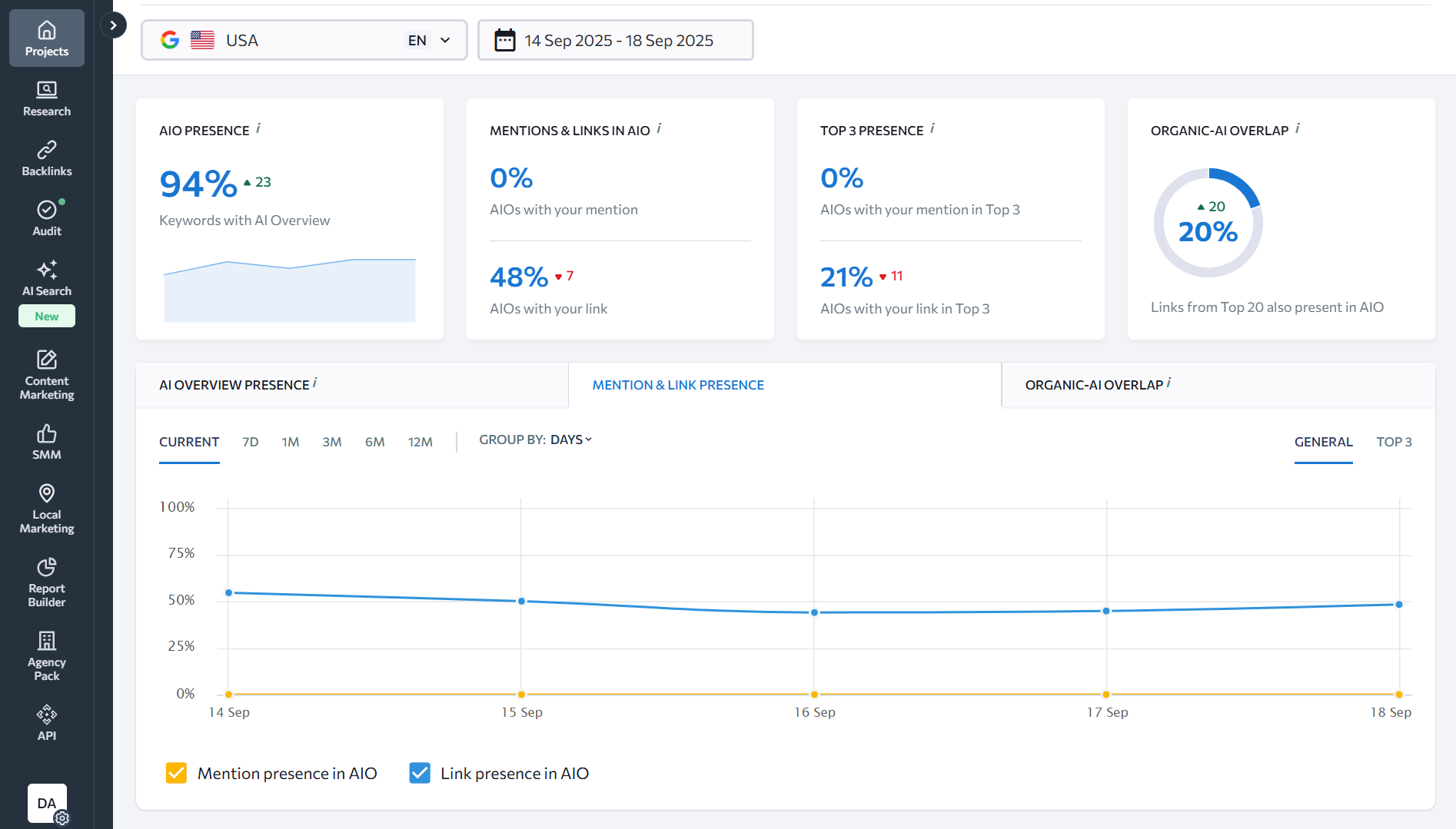The image size is (1456, 829).
Task: Open Content Marketing section
Action: [47, 376]
